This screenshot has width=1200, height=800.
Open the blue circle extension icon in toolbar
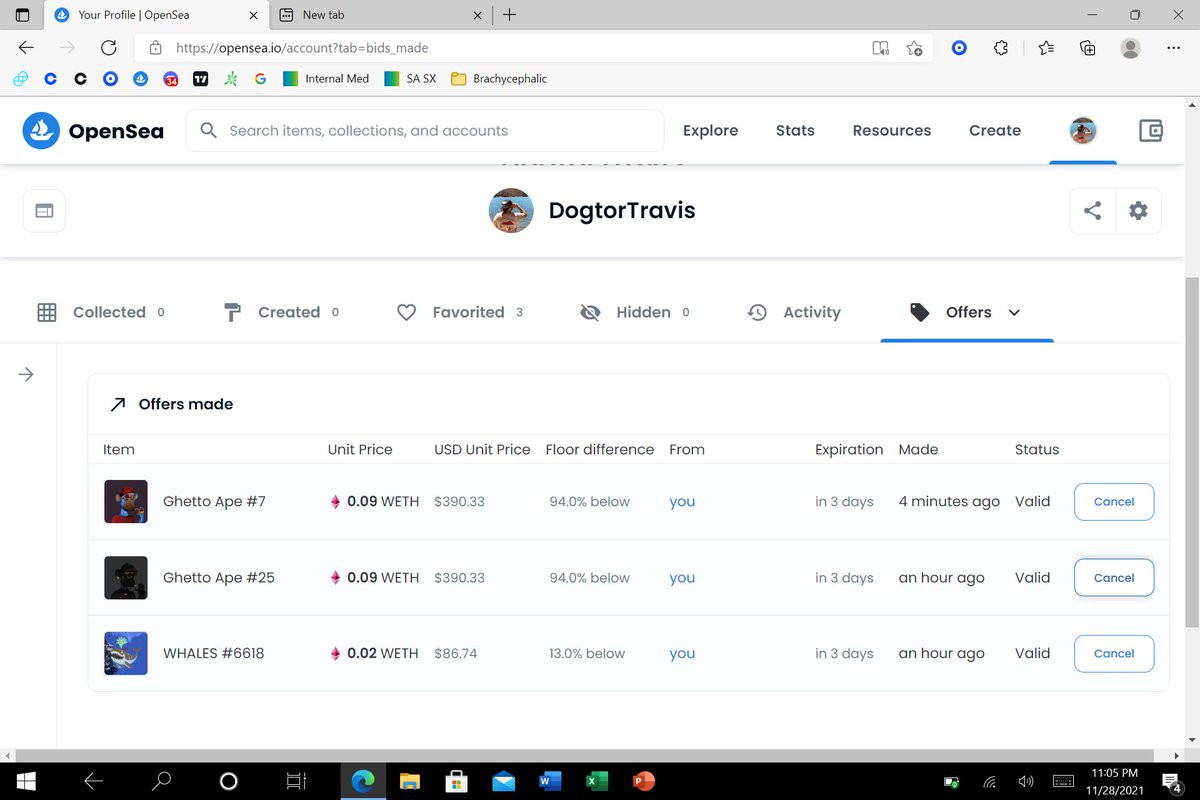958,47
